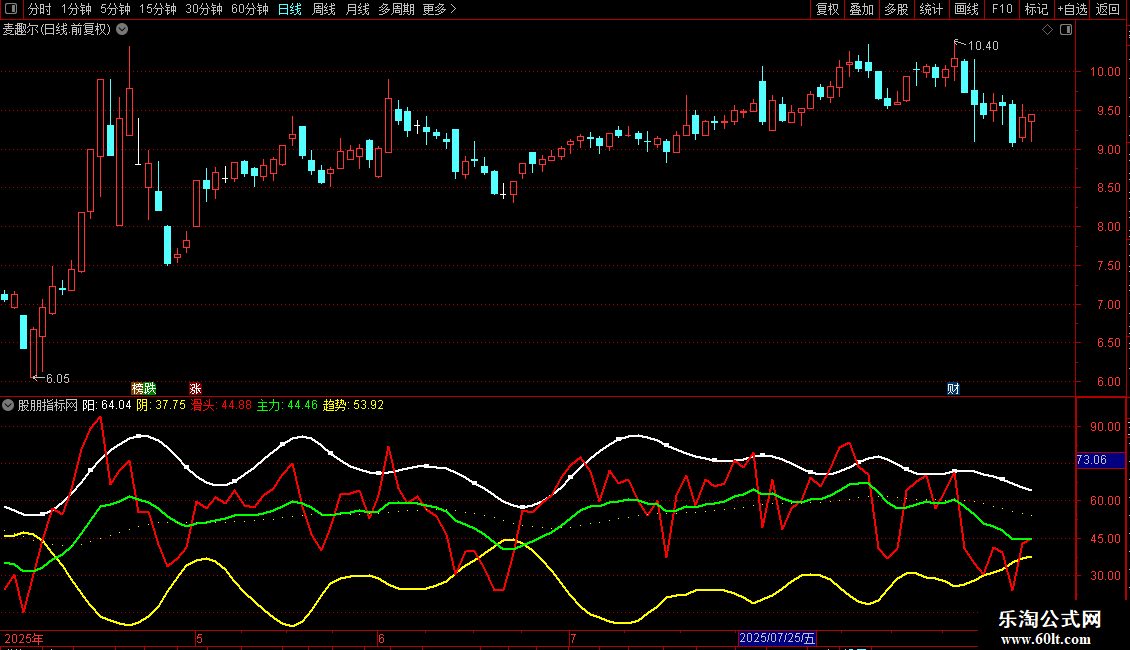This screenshot has width=1130, height=650.
Task: Toggle the right side panel icon
Action: pos(1066,30)
